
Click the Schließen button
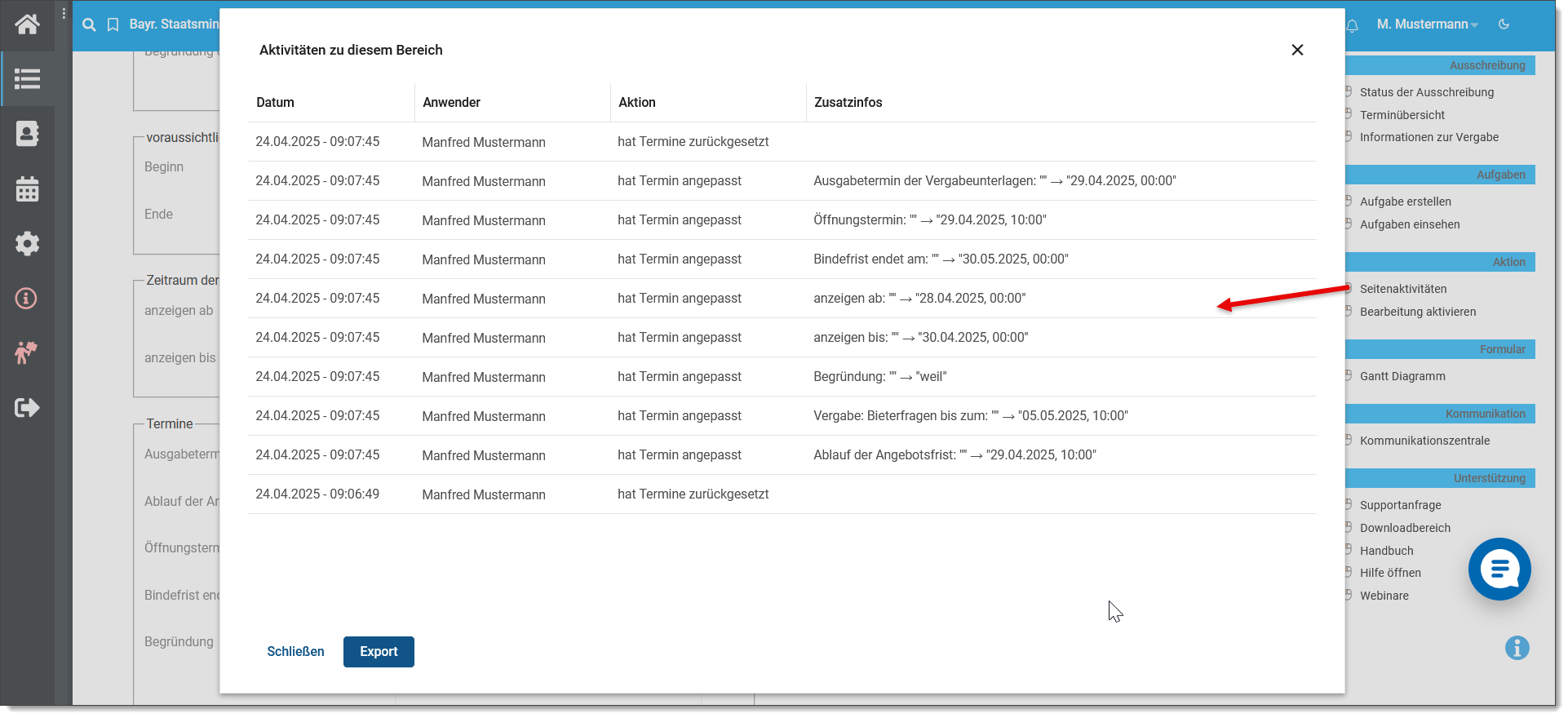(295, 652)
